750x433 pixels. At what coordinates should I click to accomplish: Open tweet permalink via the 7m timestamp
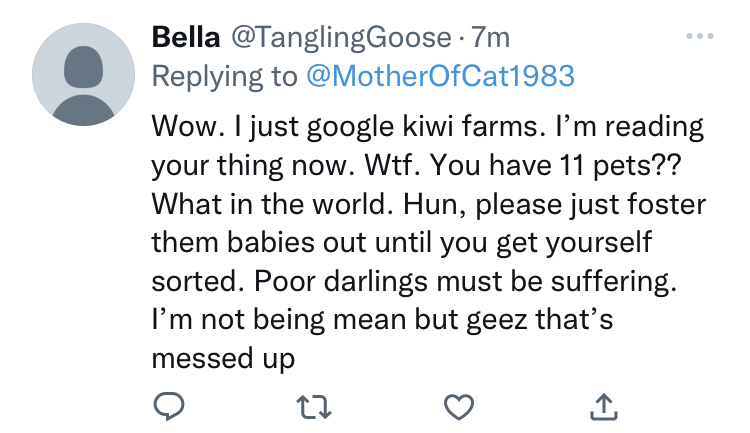(x=490, y=37)
